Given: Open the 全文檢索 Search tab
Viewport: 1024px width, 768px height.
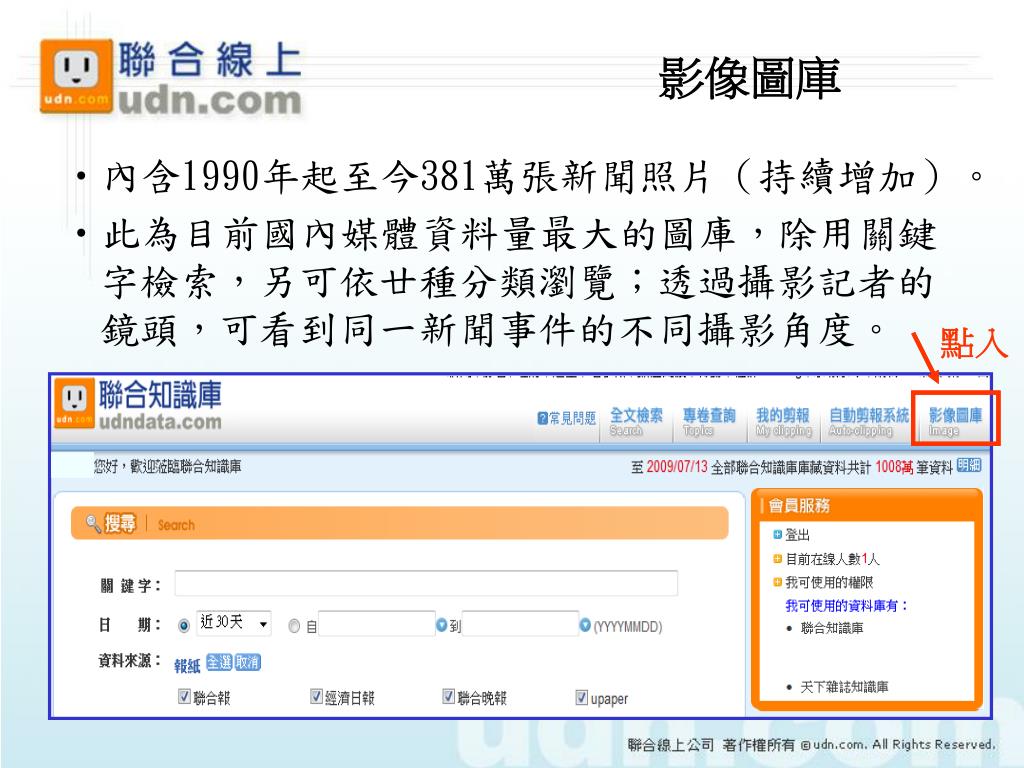Looking at the screenshot, I should pyautogui.click(x=636, y=423).
